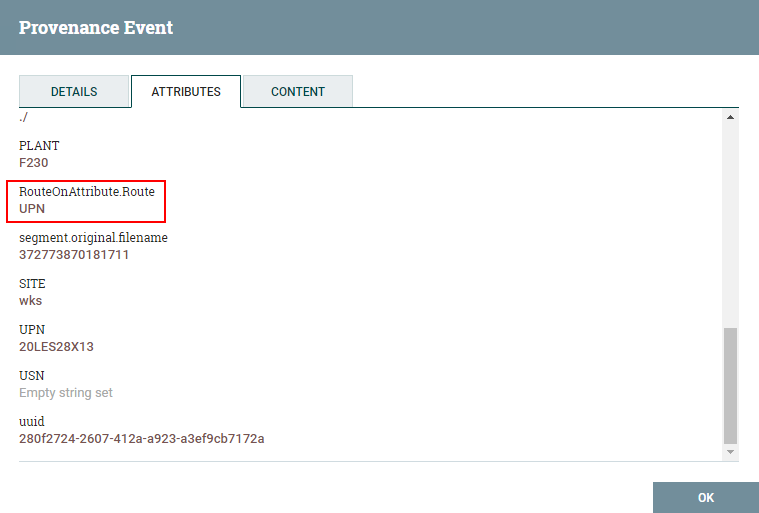Click the Provenance Event dialog title

point(96,28)
